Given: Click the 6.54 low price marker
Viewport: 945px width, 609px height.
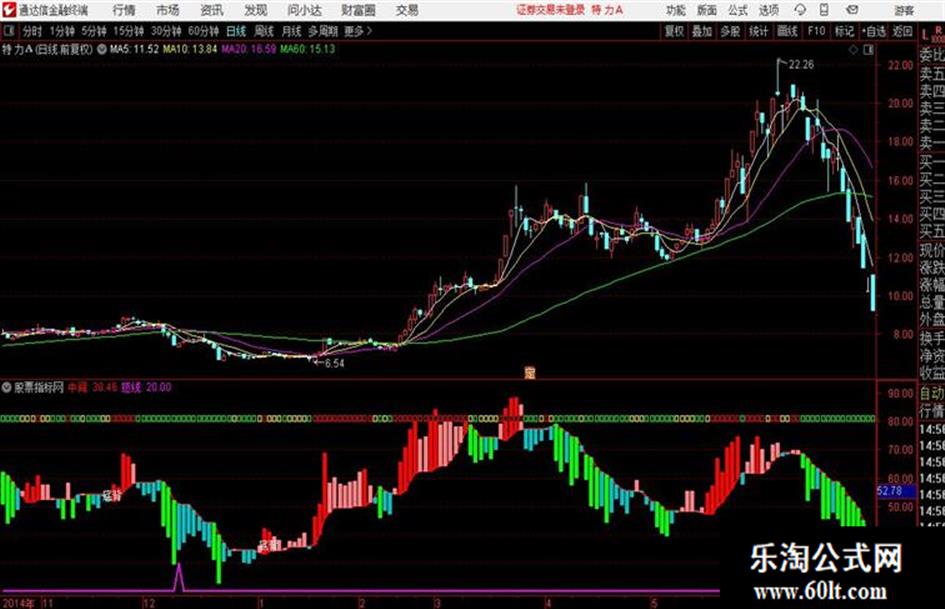Looking at the screenshot, I should click(334, 364).
